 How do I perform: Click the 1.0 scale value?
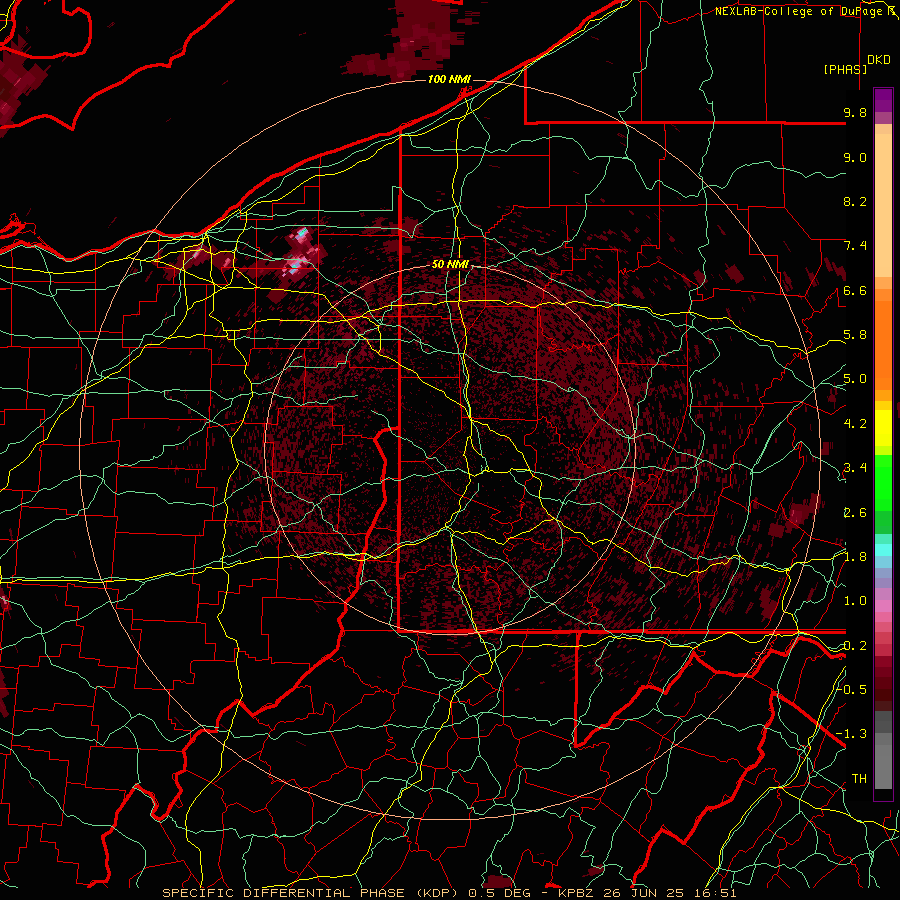pos(855,601)
